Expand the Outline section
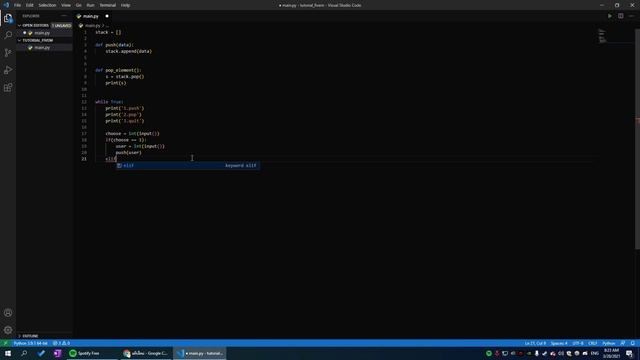 coord(30,336)
